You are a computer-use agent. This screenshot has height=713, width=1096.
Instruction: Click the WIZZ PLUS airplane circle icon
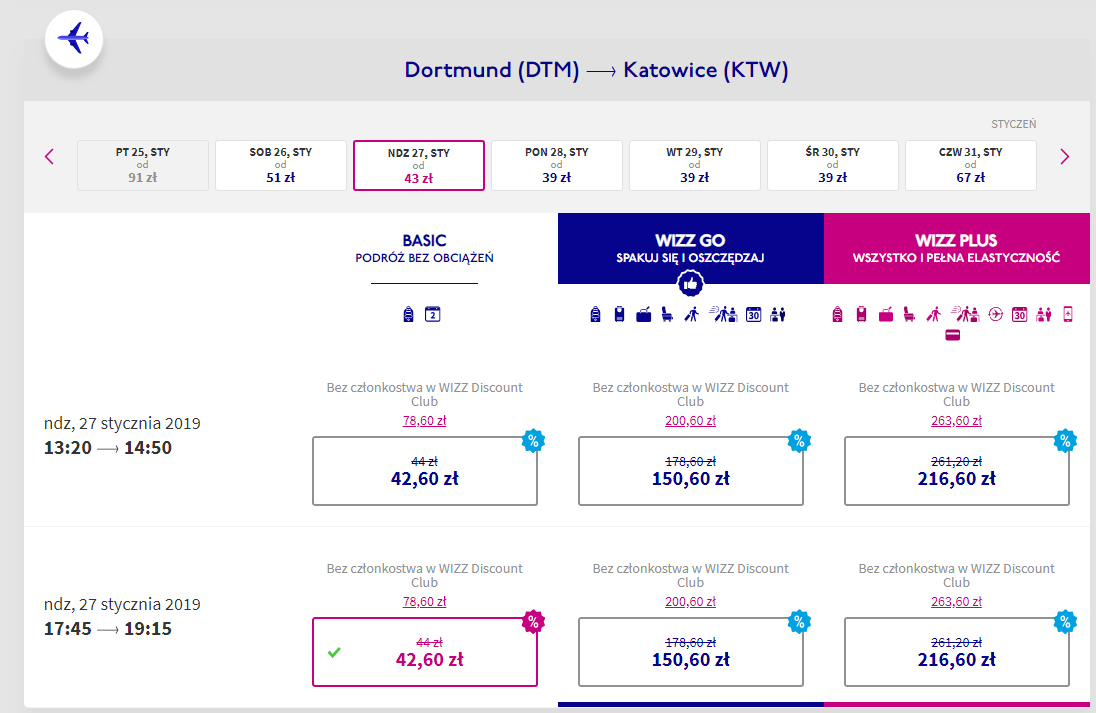click(995, 314)
